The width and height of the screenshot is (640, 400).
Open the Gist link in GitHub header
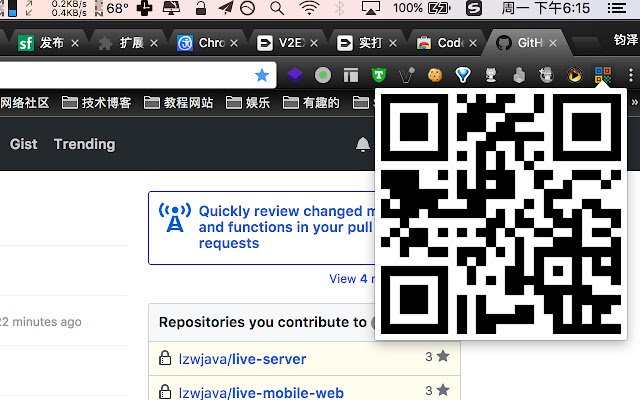click(x=24, y=144)
